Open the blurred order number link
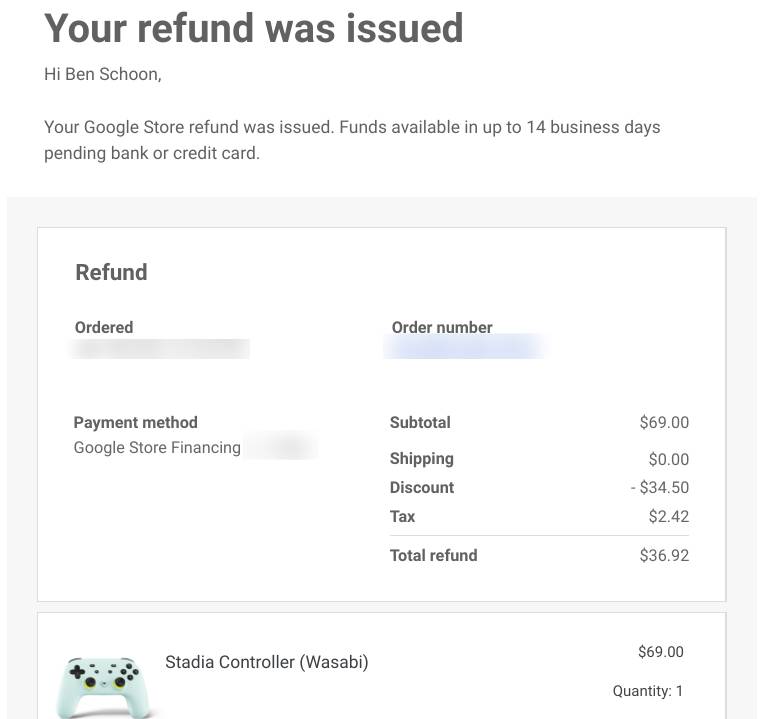Image resolution: width=766 pixels, height=719 pixels. [464, 348]
